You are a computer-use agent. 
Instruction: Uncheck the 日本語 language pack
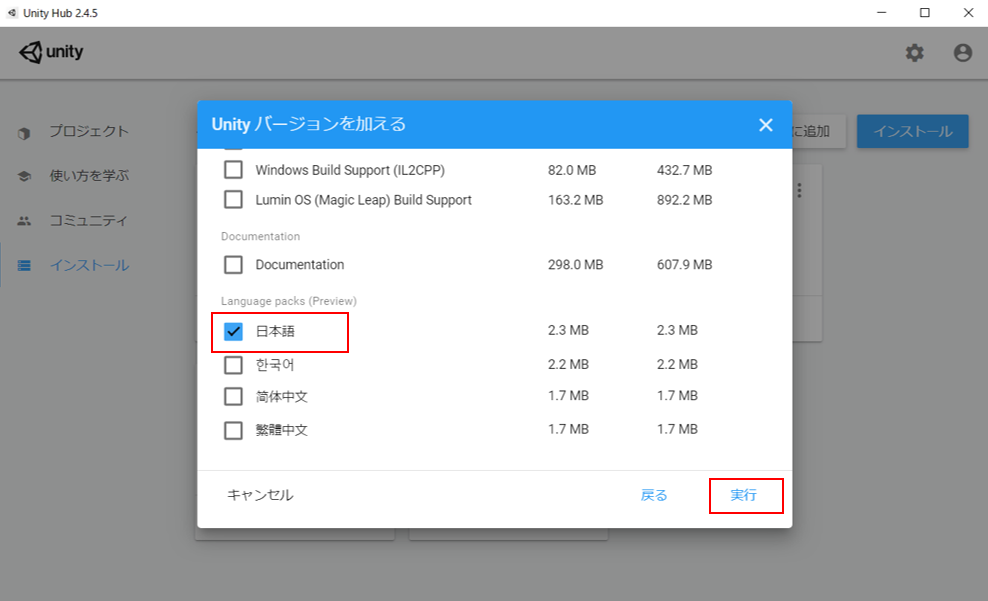(x=233, y=331)
